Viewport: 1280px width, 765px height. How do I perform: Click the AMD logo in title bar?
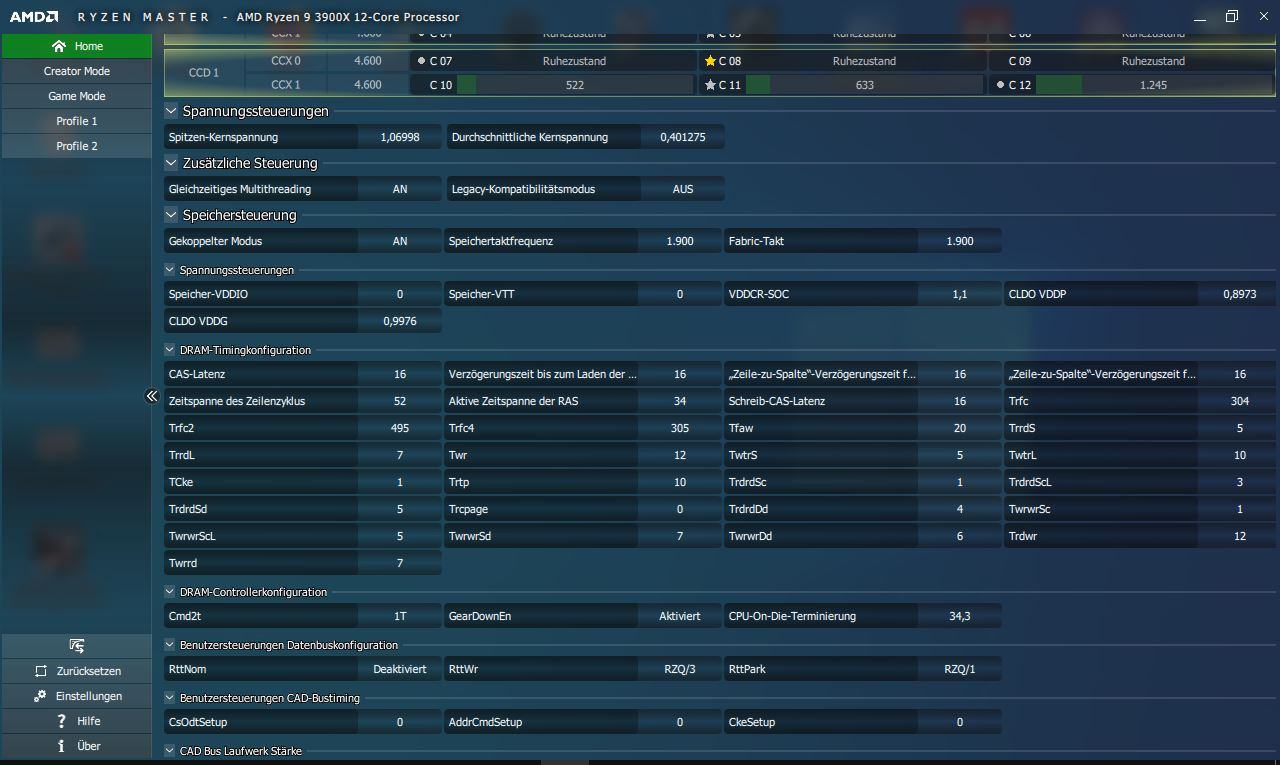point(33,17)
